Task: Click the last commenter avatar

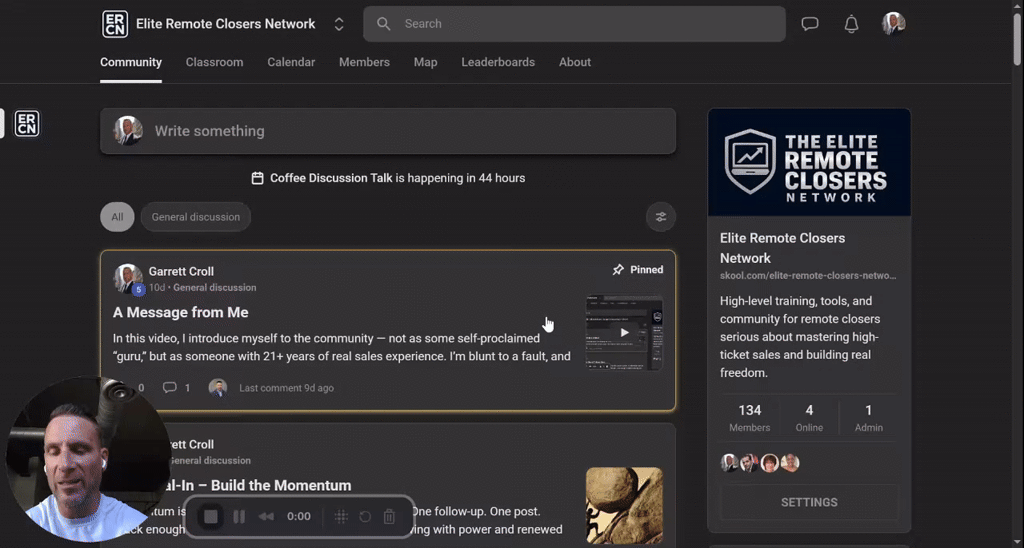Action: pyautogui.click(x=217, y=387)
